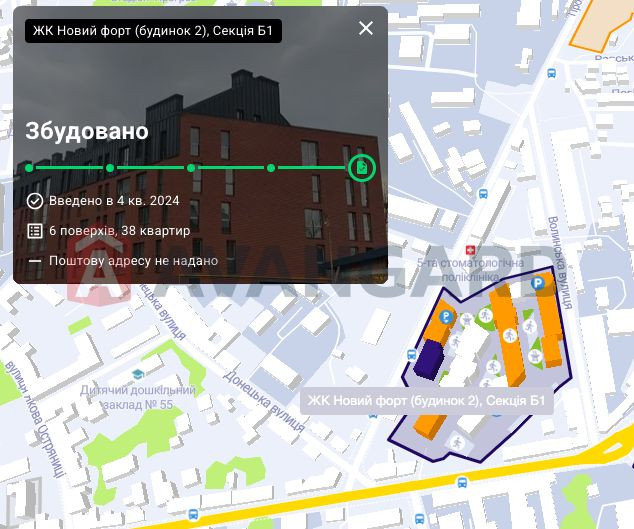The height and width of the screenshot is (529, 634).
Task: Click the '5-та стоматологічна поліклініка' map label
Action: coord(470,270)
